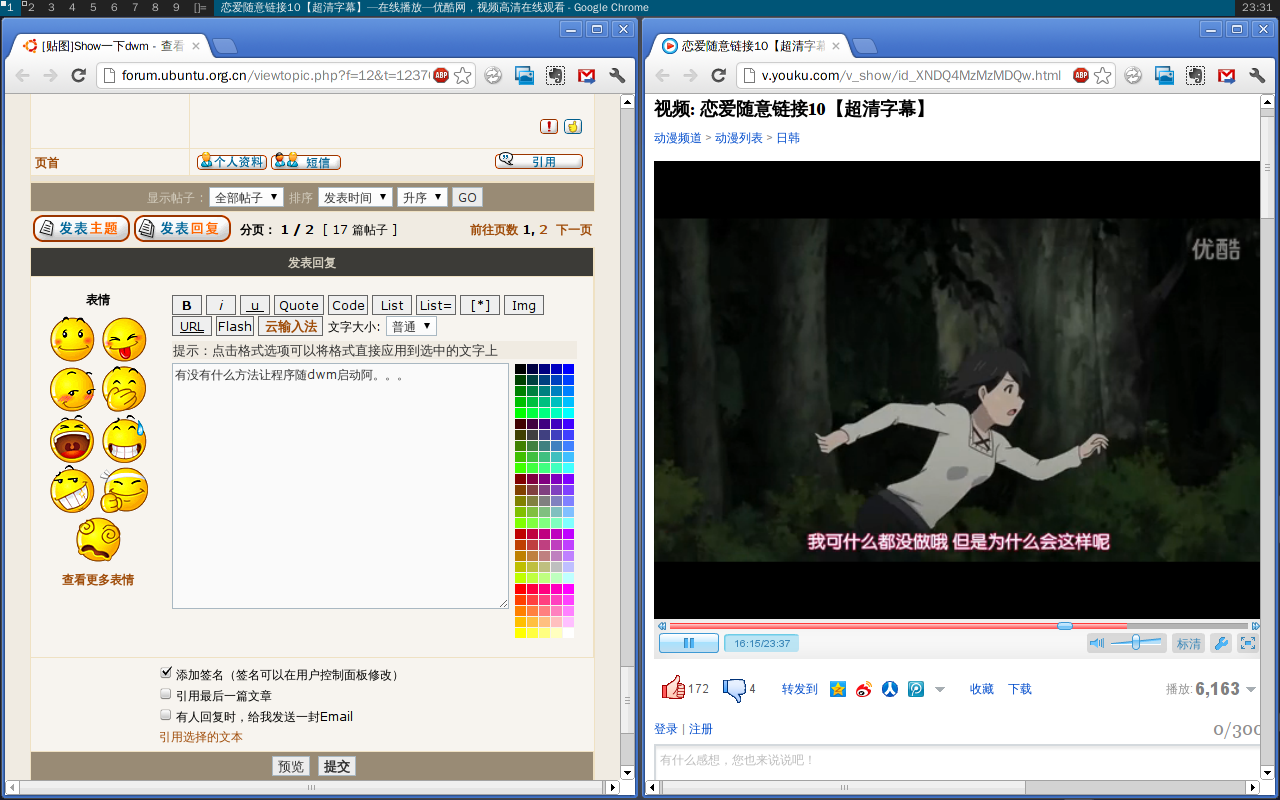
Task: Open Youku player settings wrench
Action: click(x=1220, y=643)
